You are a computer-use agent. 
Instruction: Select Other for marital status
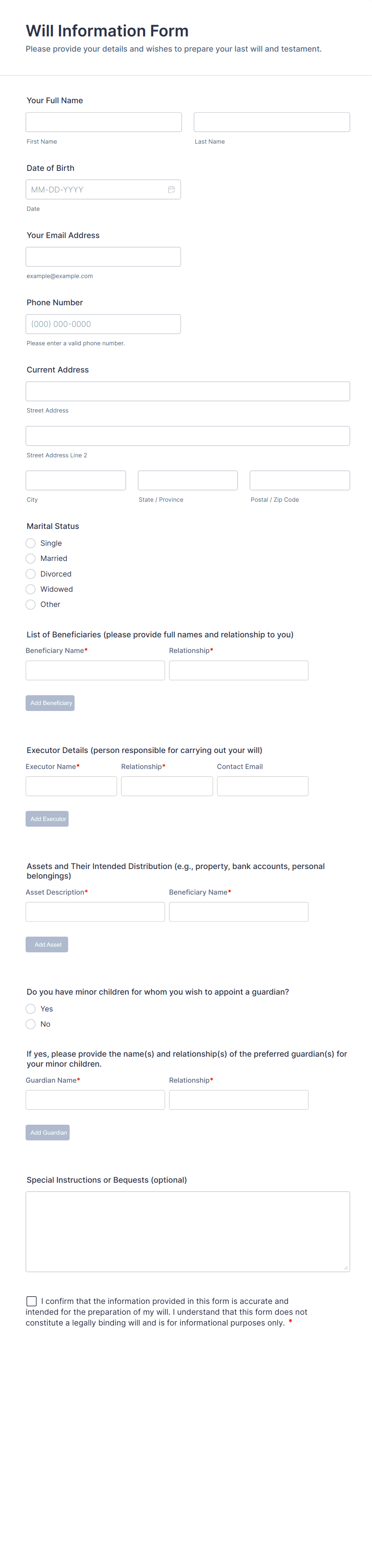pos(30,605)
